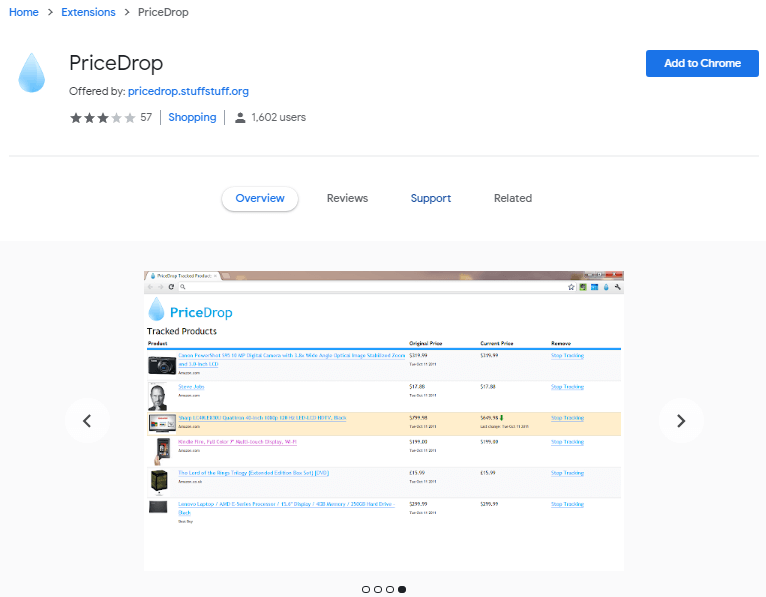766x597 pixels.
Task: Click the PriceDrop breadcrumb text
Action: point(163,12)
